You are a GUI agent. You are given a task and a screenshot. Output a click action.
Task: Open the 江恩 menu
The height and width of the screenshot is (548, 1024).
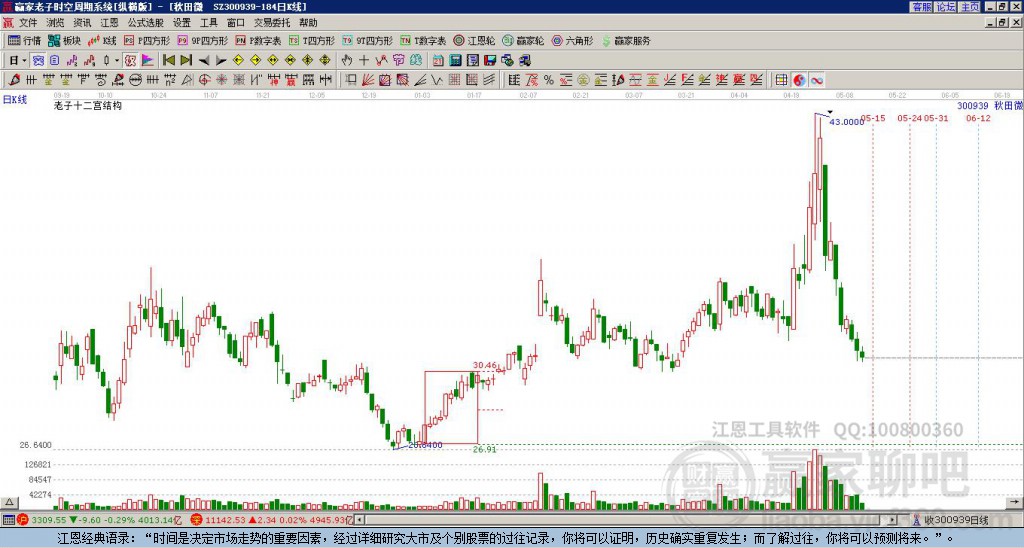pyautogui.click(x=109, y=23)
